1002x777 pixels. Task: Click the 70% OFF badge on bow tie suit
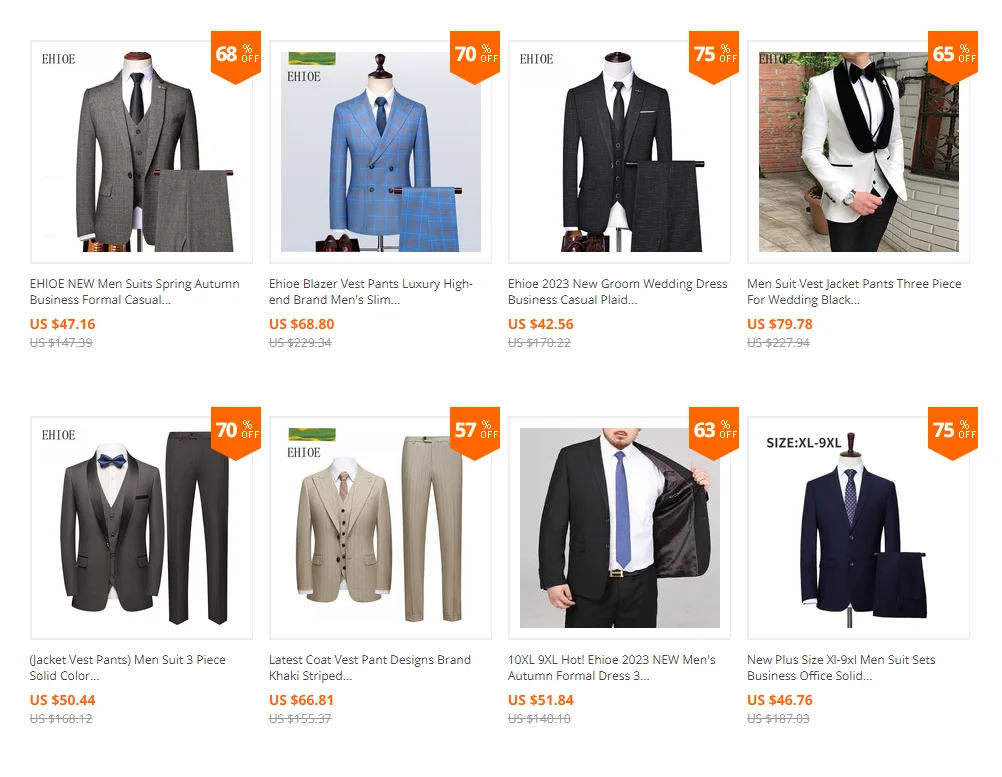[236, 432]
